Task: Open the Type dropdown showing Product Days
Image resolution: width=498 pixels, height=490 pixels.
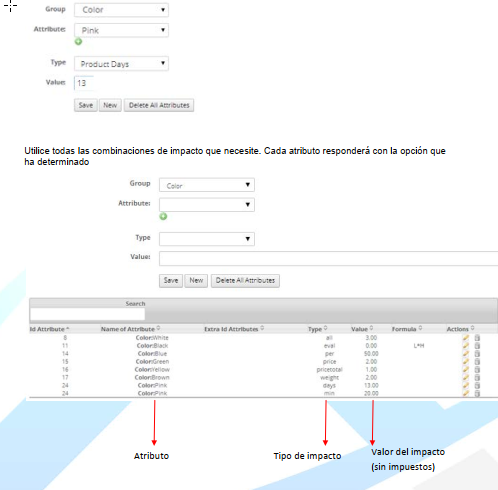Action: click(x=121, y=64)
